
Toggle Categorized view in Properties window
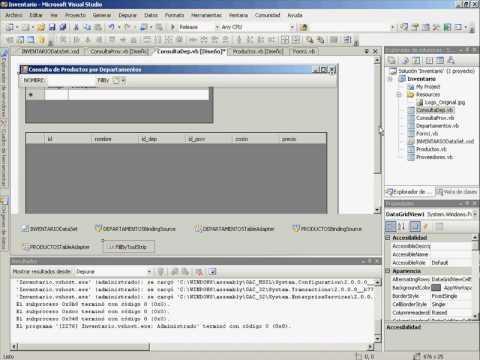tap(390, 226)
